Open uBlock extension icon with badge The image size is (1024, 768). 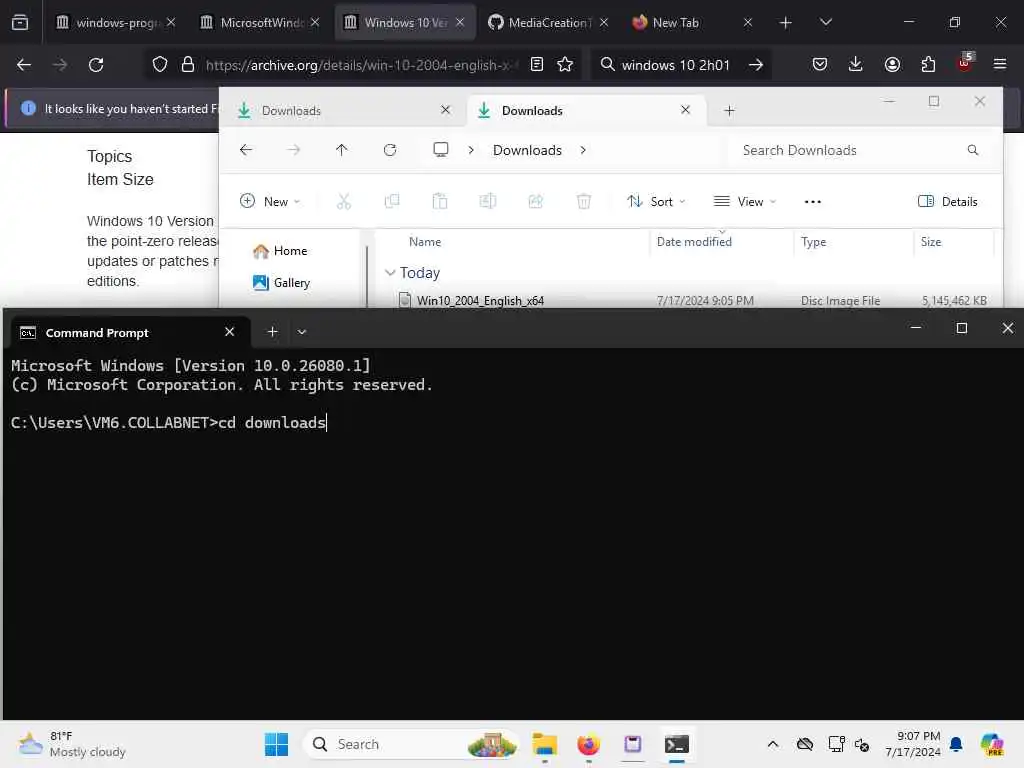click(965, 63)
